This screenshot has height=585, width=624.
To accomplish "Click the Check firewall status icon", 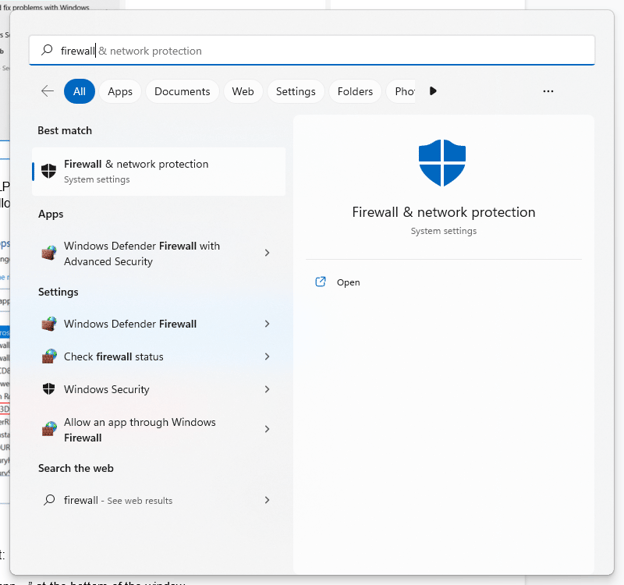I will pyautogui.click(x=49, y=357).
